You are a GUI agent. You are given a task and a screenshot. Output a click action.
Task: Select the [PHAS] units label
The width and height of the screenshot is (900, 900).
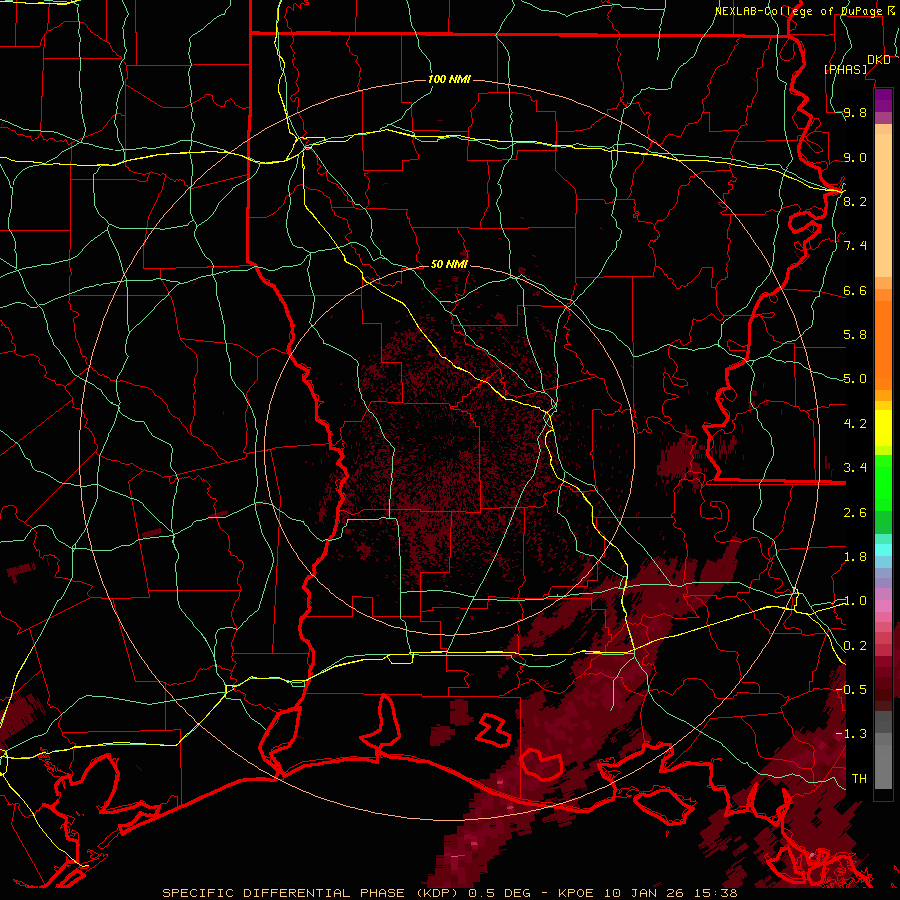(845, 69)
